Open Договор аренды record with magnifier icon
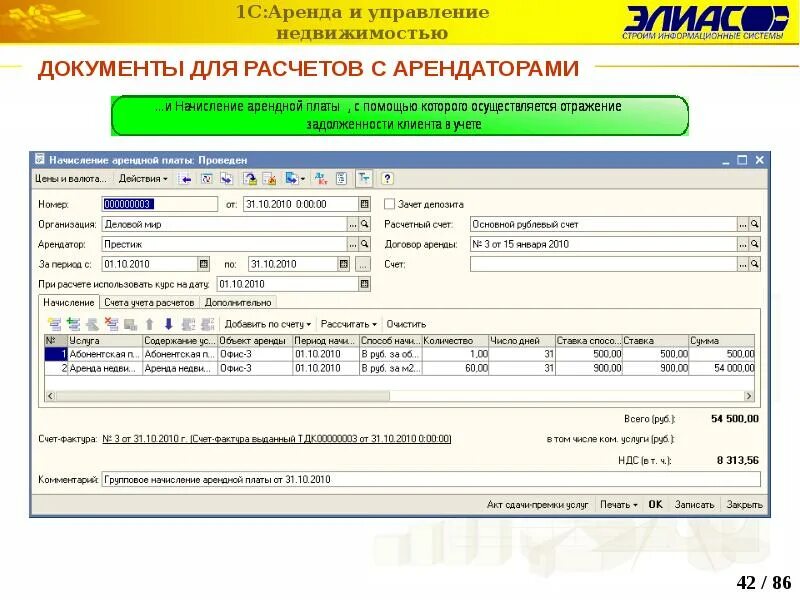Viewport: 800px width, 600px height. click(755, 244)
